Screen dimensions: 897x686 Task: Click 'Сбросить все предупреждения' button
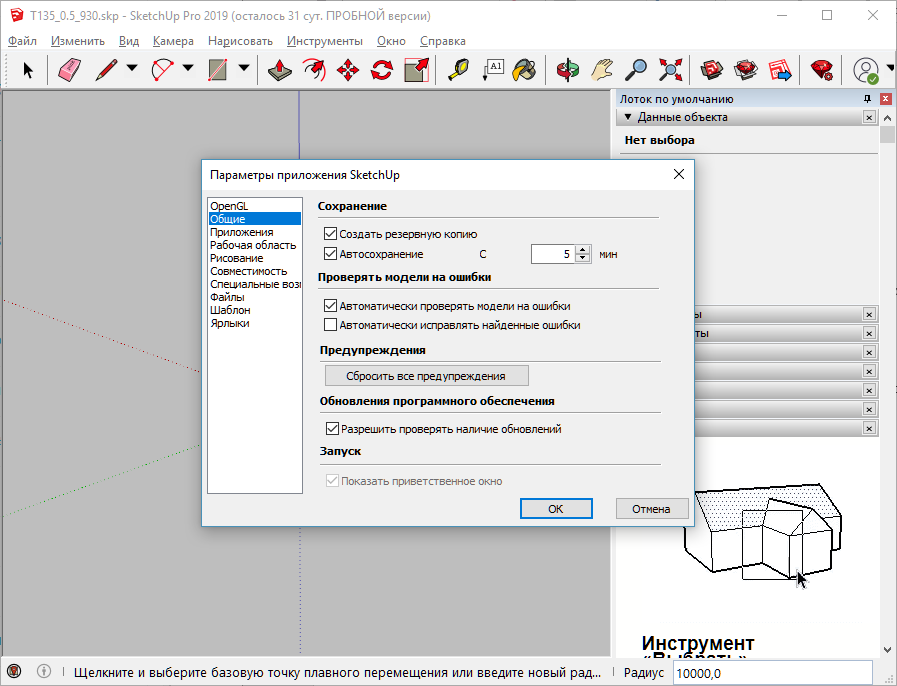426,376
